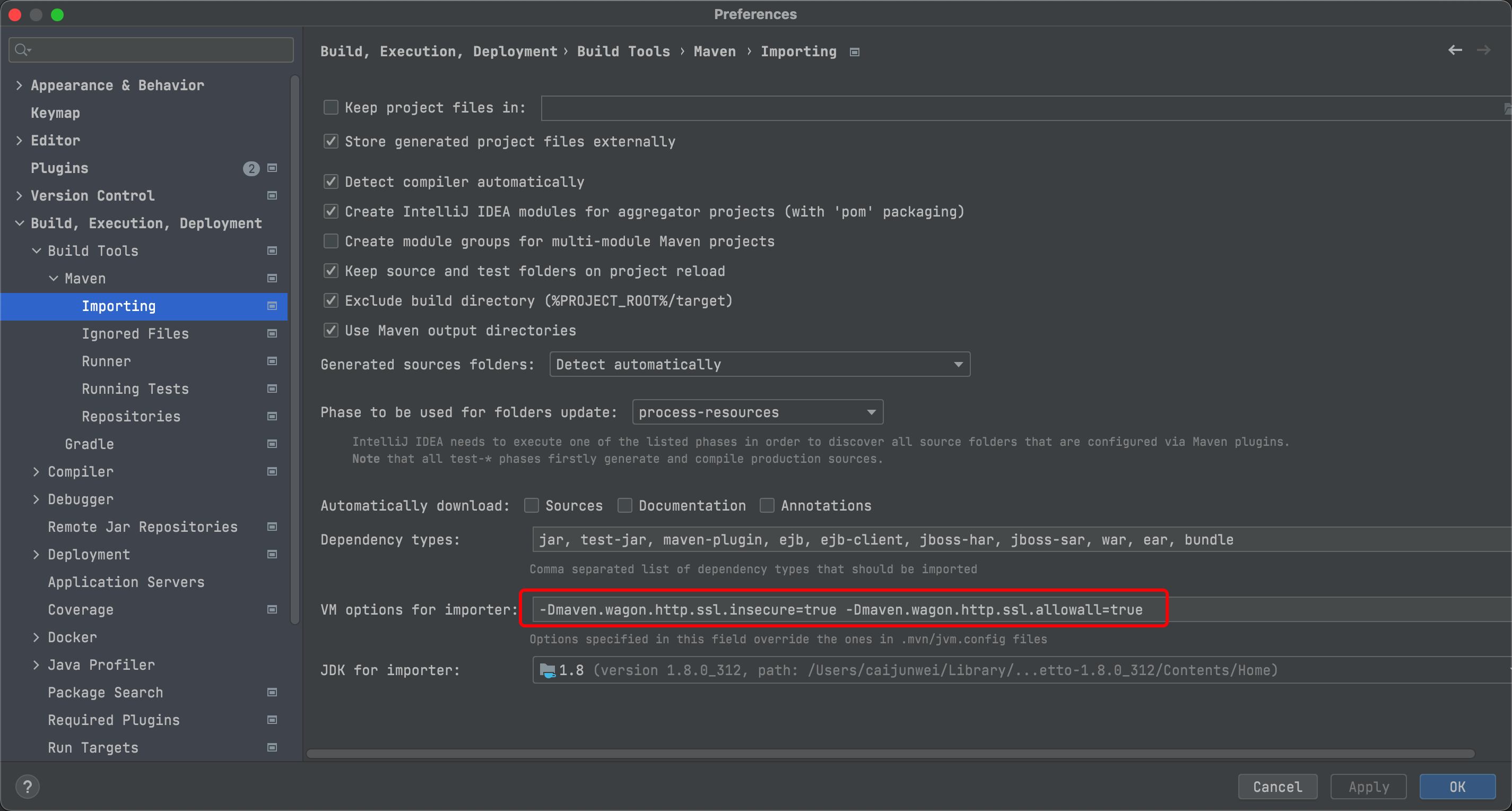Click the project-level icon beside Importing breadcrumb
The height and width of the screenshot is (811, 1512).
pyautogui.click(x=855, y=52)
